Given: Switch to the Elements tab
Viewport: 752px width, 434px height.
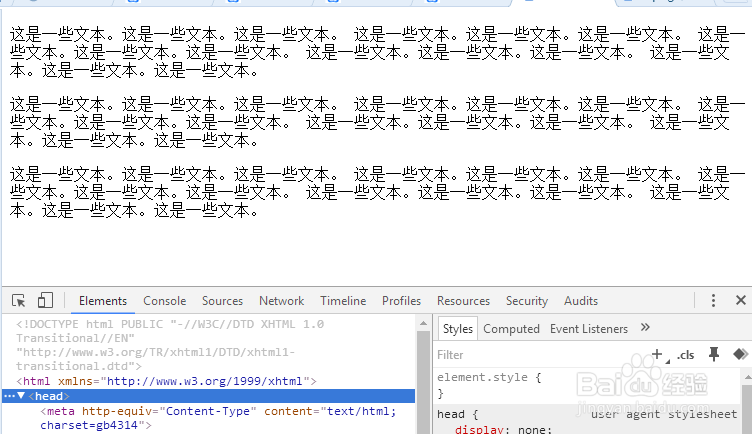Looking at the screenshot, I should (x=103, y=301).
